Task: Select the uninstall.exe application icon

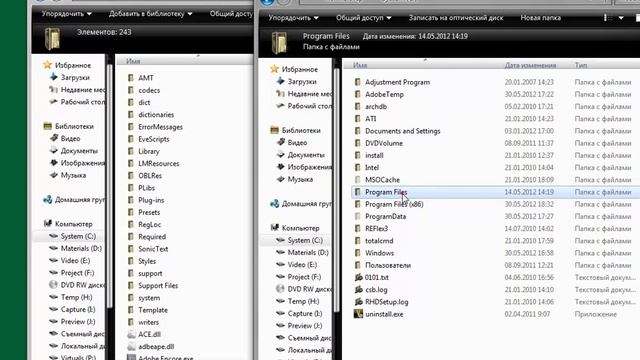Action: pyautogui.click(x=358, y=314)
